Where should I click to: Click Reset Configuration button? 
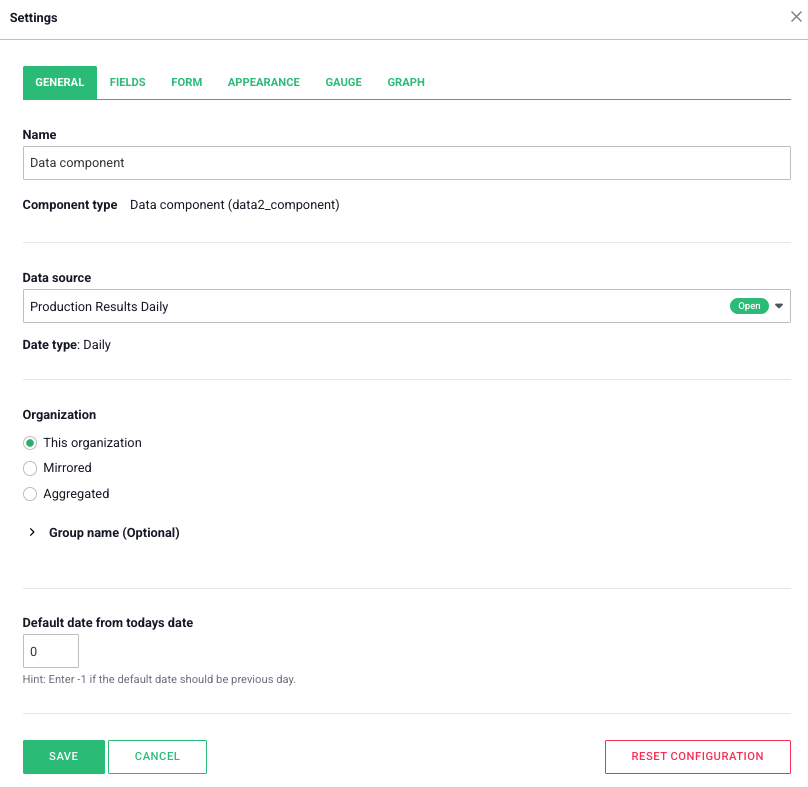[x=697, y=757]
